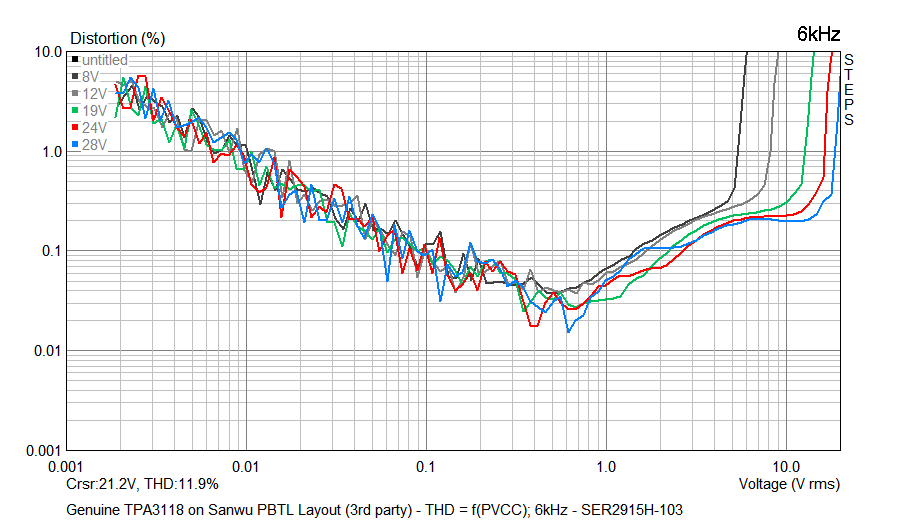Viewport: 906px width, 522px height.
Task: Select the green 19V legend square
Action: point(75,110)
